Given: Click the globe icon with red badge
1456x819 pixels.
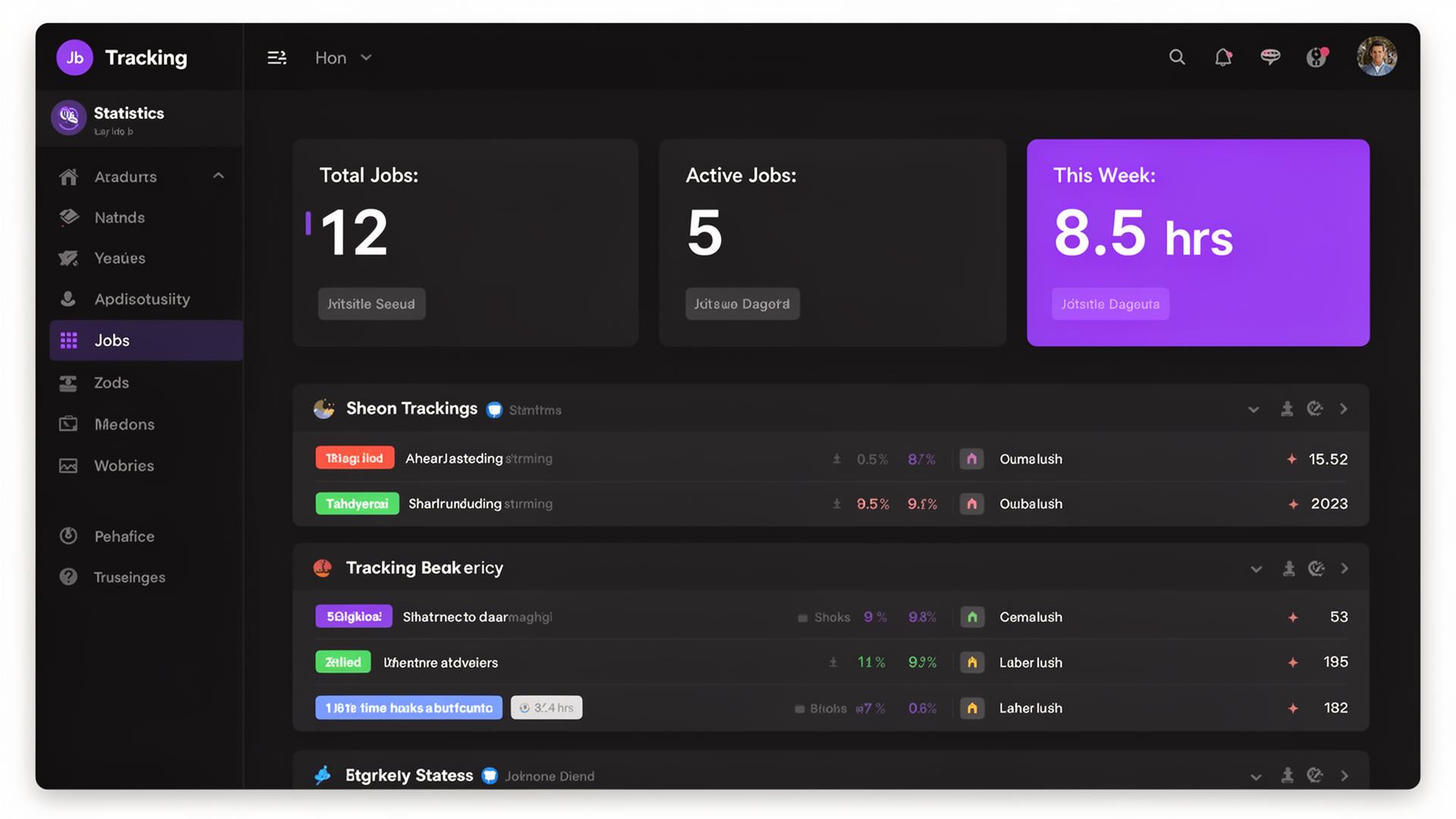Looking at the screenshot, I should coord(1317,58).
